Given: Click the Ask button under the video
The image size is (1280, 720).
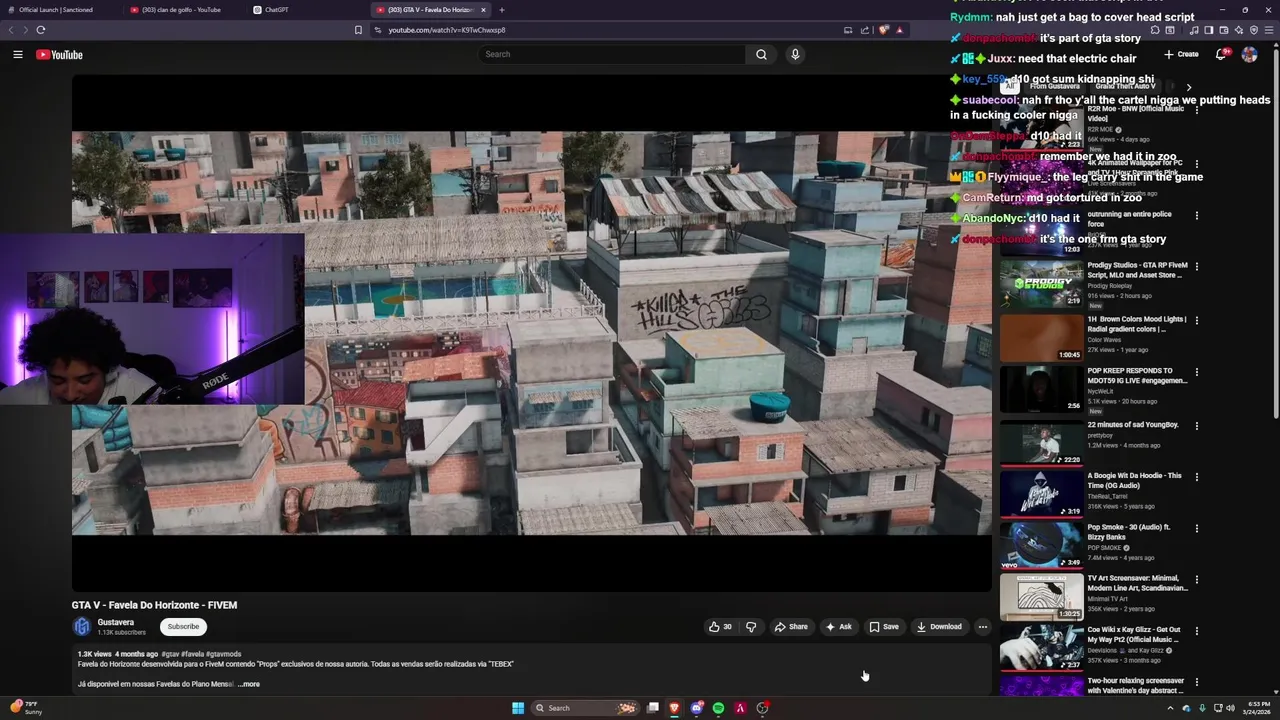Looking at the screenshot, I should (x=838, y=627).
